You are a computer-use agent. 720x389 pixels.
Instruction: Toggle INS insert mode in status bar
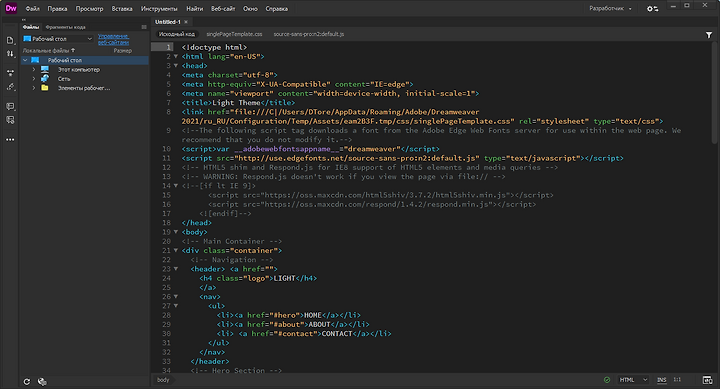[x=661, y=380]
